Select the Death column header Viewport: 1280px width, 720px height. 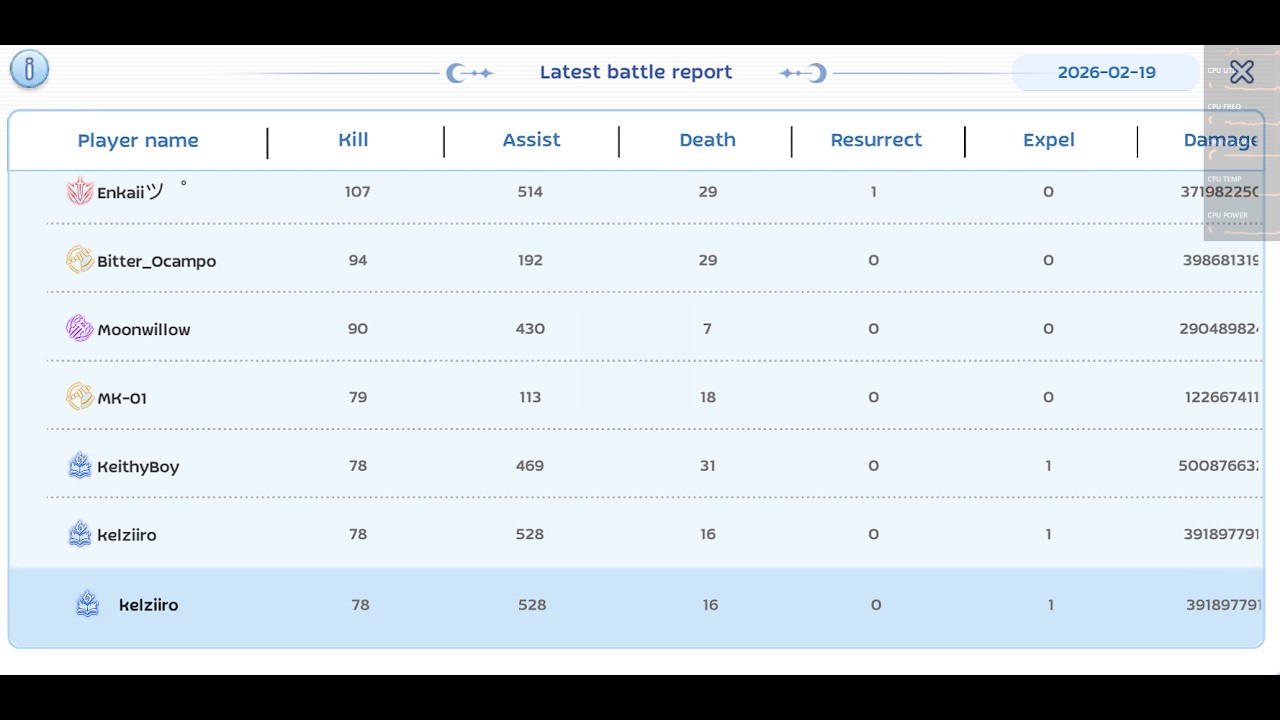click(x=707, y=140)
